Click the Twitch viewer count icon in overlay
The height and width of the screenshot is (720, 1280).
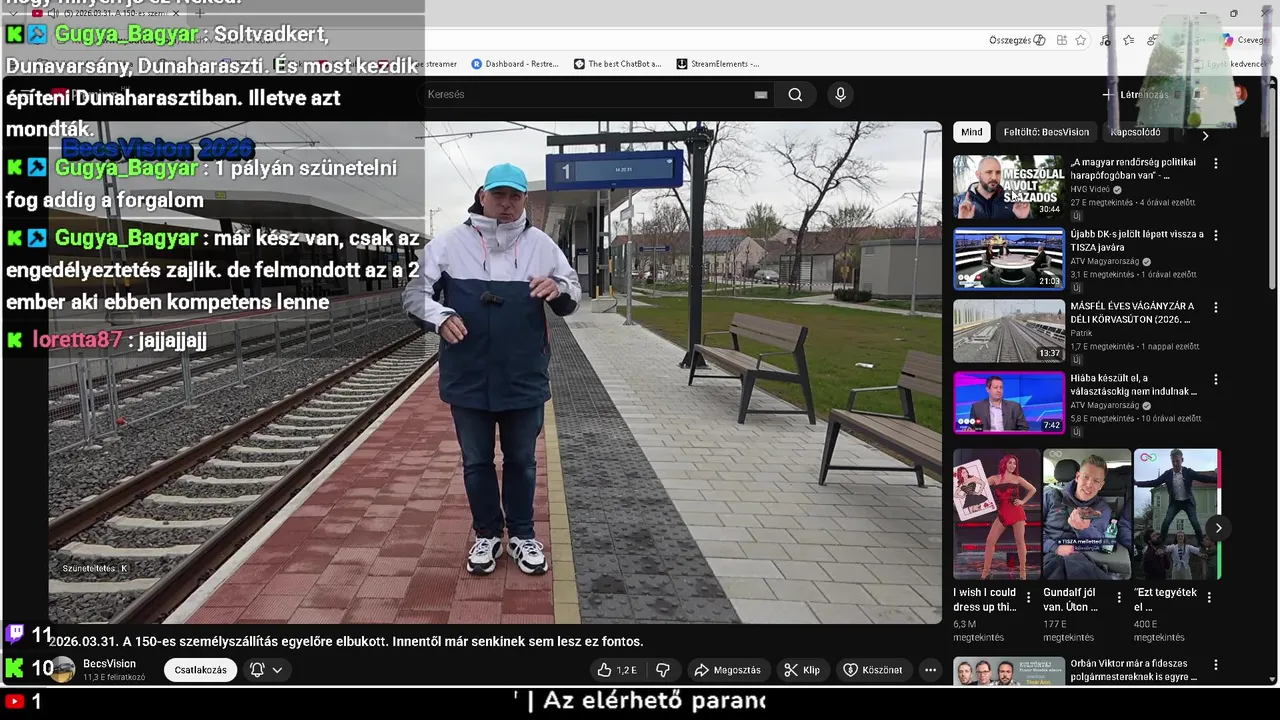click(x=15, y=633)
